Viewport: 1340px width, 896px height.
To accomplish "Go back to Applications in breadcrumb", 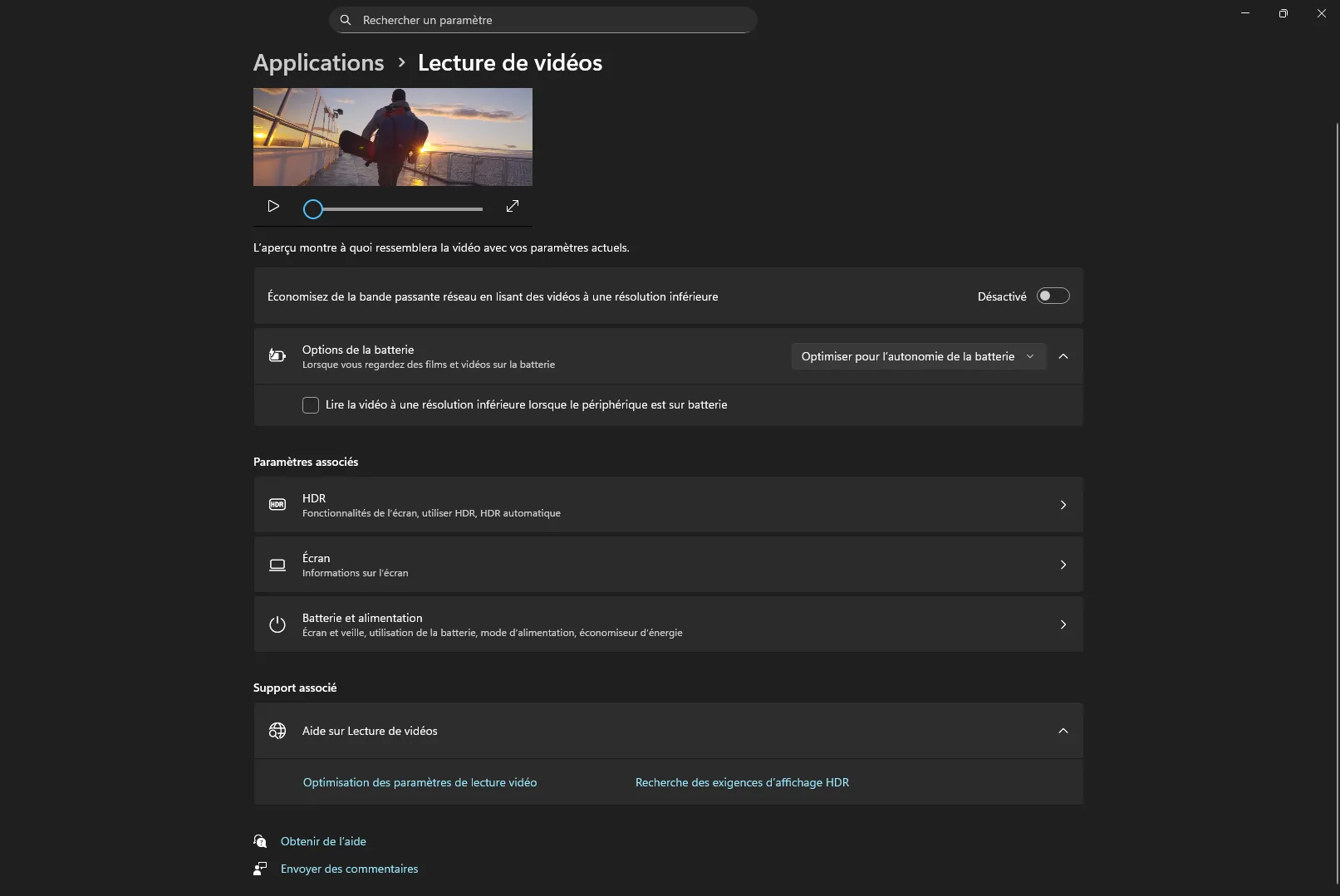I will [x=318, y=63].
